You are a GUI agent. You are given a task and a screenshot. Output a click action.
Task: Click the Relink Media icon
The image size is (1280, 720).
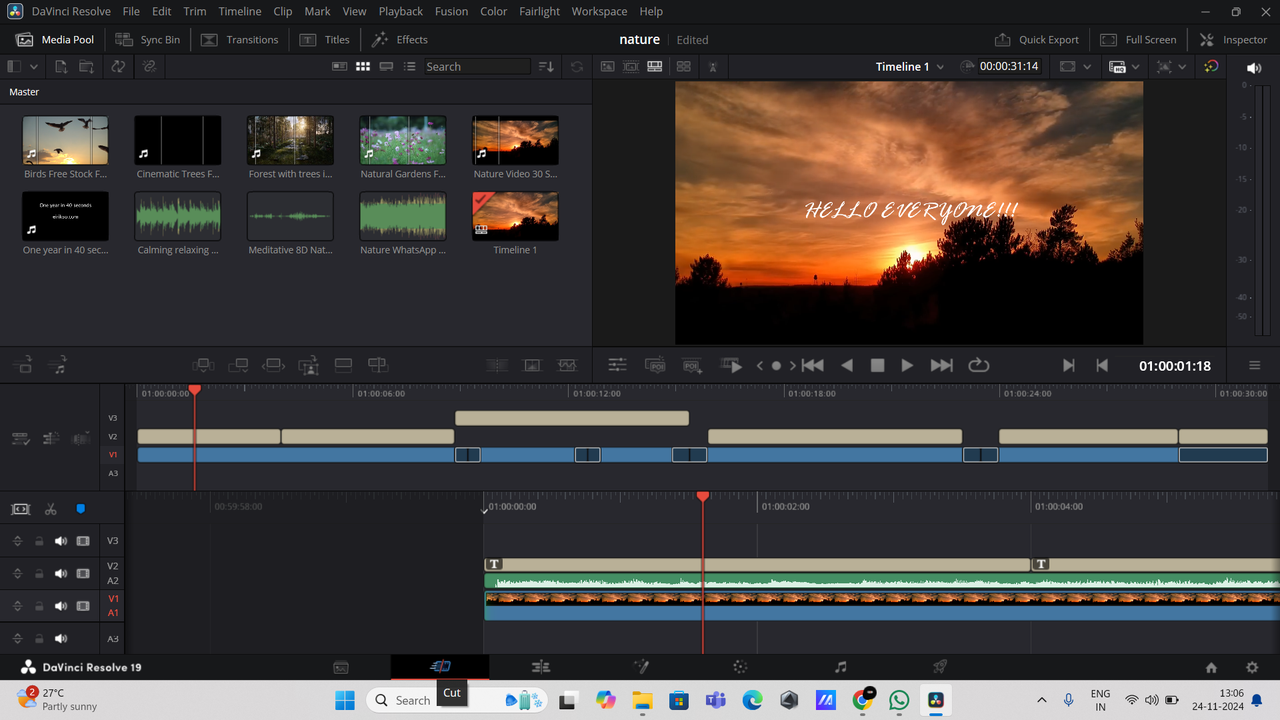click(x=149, y=67)
